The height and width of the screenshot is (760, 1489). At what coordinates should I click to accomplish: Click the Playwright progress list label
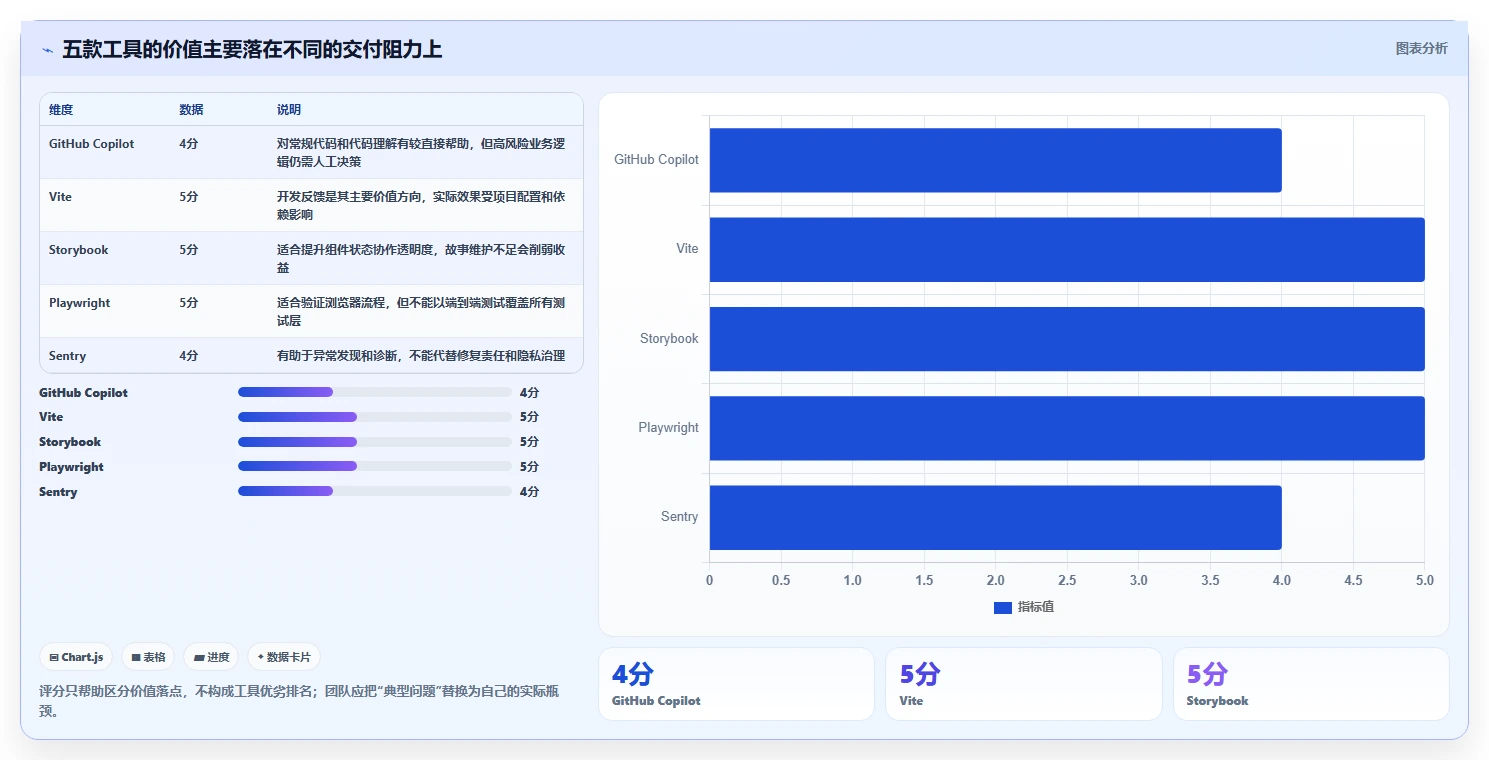tap(71, 467)
